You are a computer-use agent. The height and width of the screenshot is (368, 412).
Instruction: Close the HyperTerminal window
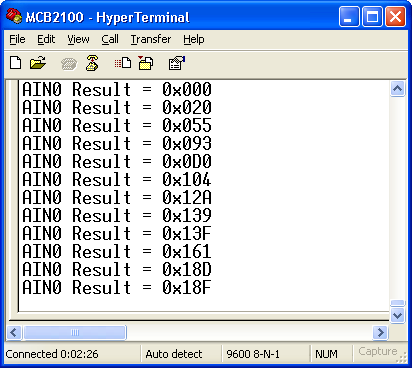click(395, 16)
